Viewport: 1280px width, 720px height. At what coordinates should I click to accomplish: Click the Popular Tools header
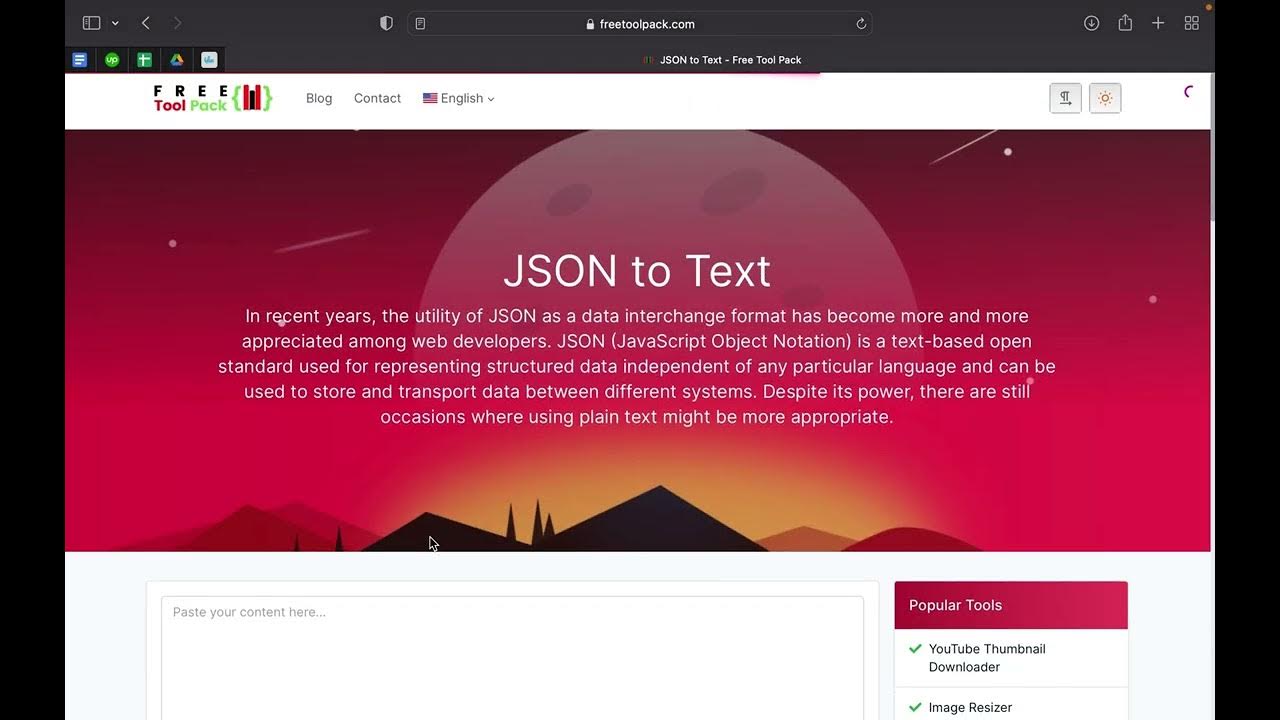[1011, 605]
